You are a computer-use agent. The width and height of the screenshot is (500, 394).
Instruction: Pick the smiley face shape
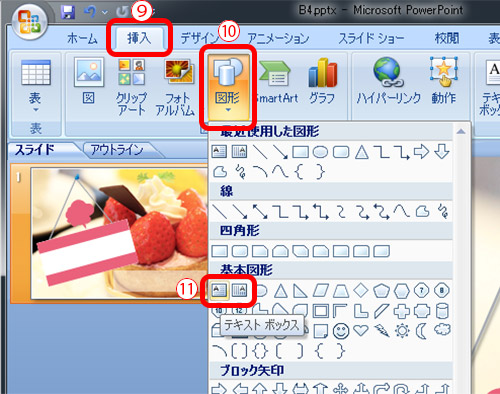[x=341, y=331]
